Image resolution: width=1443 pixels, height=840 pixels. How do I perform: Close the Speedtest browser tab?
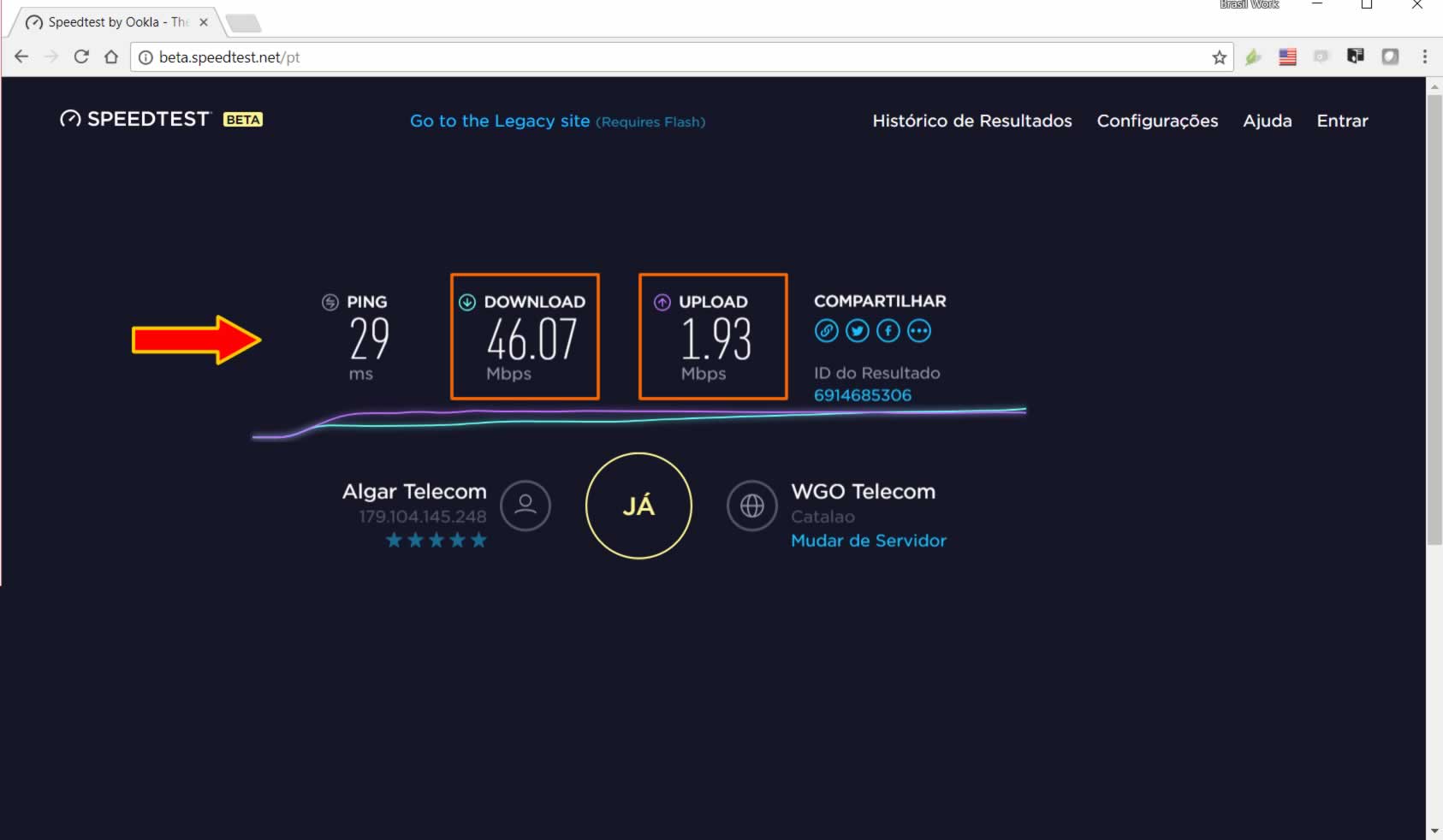204,22
